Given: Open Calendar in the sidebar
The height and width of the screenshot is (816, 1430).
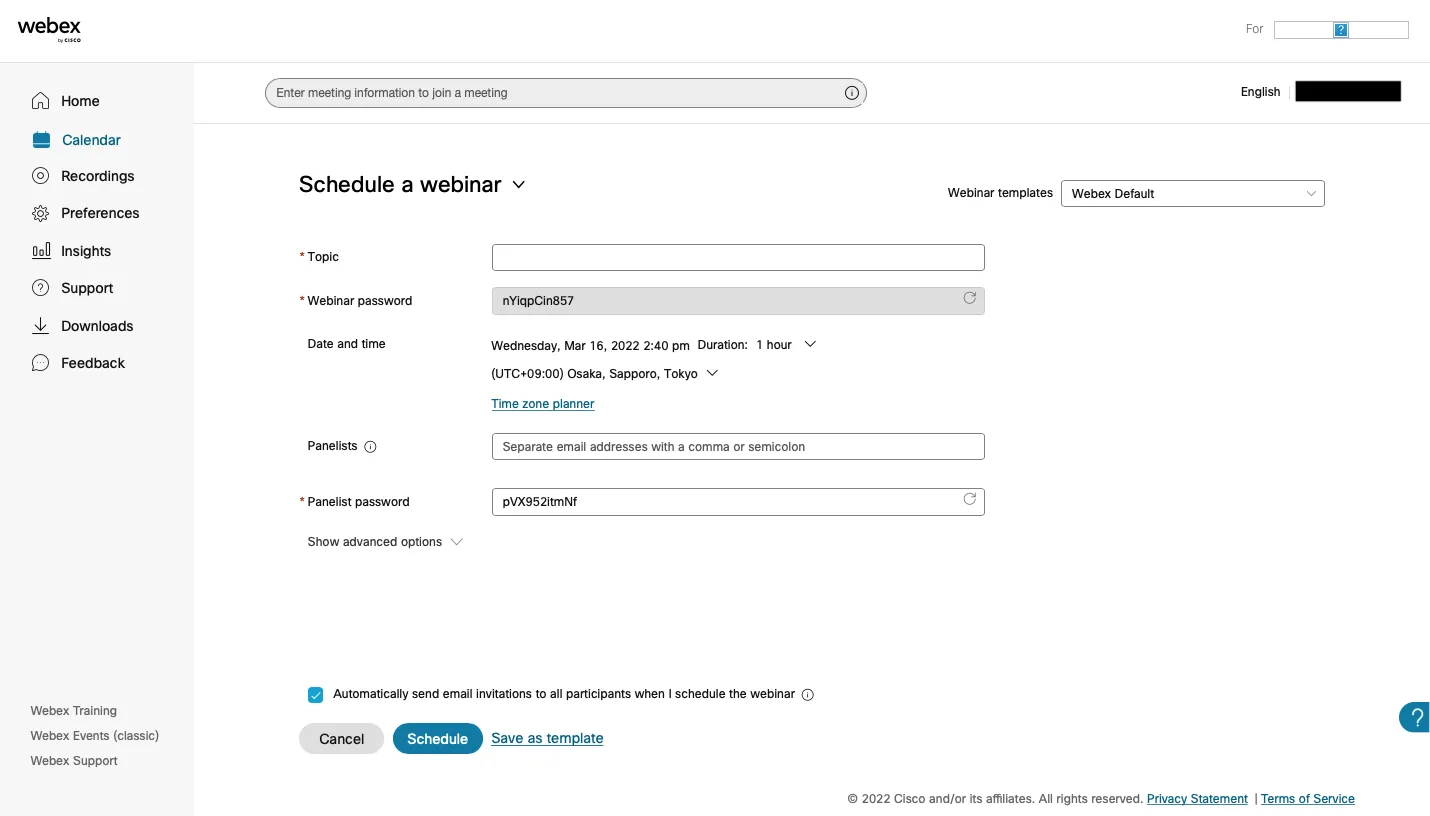Looking at the screenshot, I should point(90,140).
